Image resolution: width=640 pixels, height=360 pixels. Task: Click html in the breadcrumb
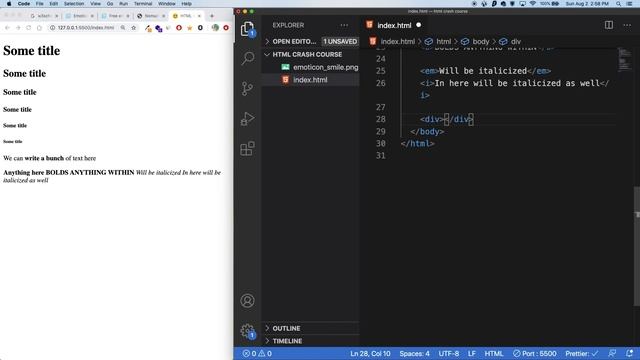click(x=443, y=42)
